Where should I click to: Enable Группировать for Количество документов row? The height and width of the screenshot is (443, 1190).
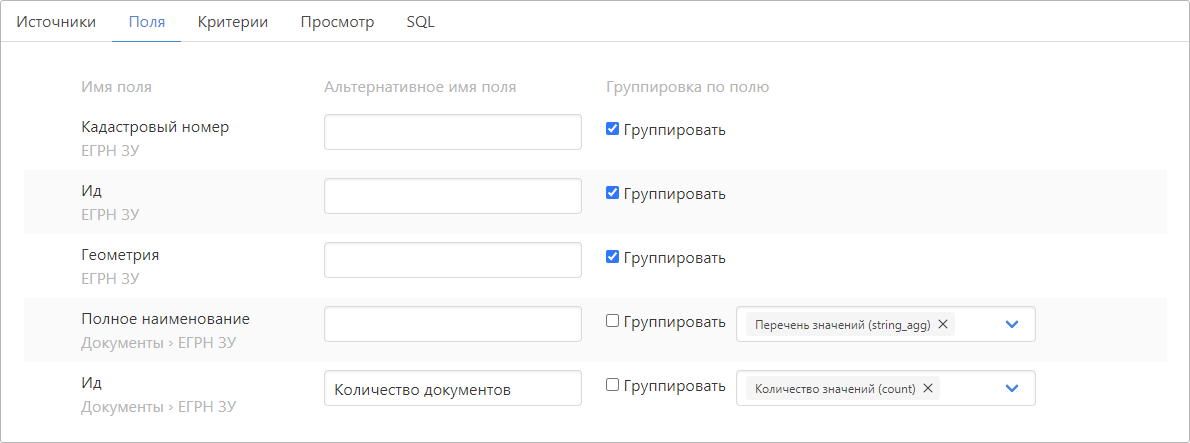[613, 385]
